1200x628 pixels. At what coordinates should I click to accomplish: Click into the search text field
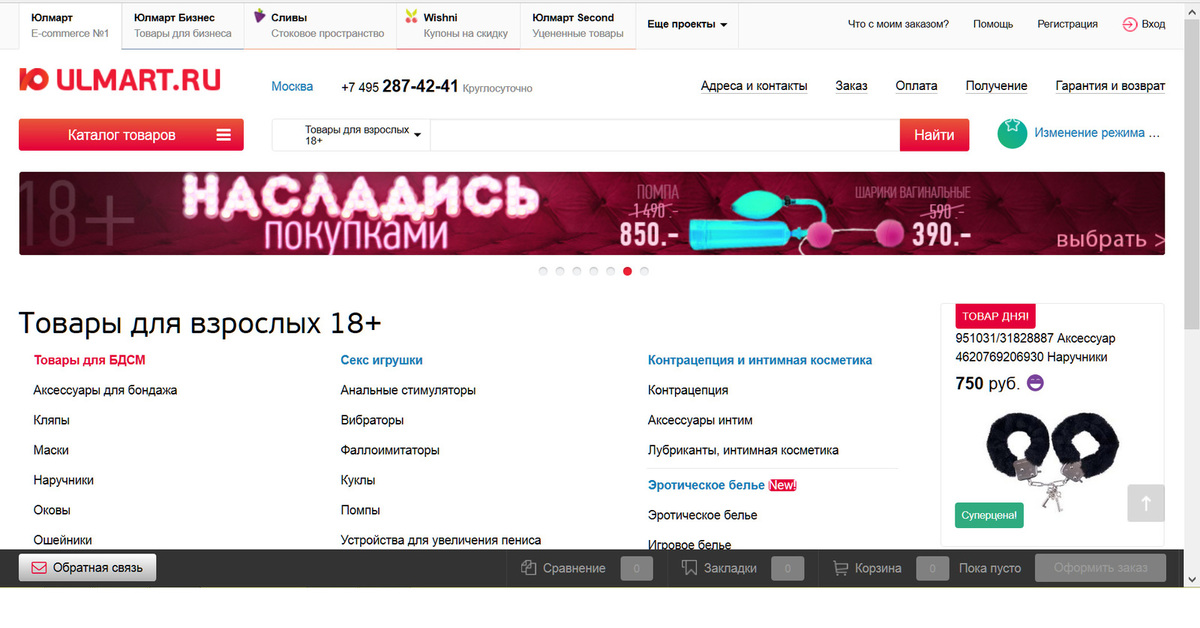pyautogui.click(x=664, y=135)
